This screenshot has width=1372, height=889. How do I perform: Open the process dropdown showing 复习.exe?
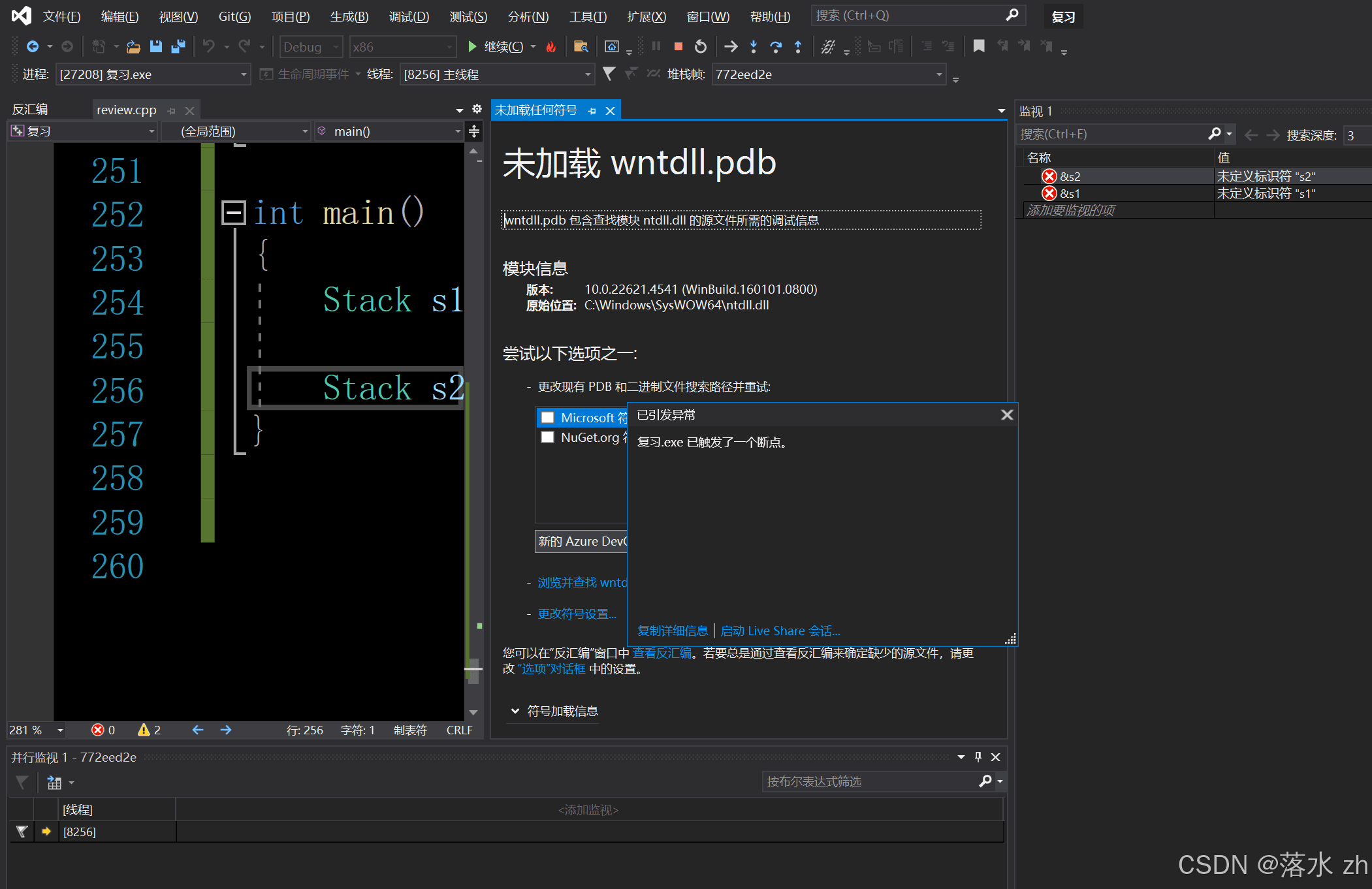pyautogui.click(x=153, y=74)
